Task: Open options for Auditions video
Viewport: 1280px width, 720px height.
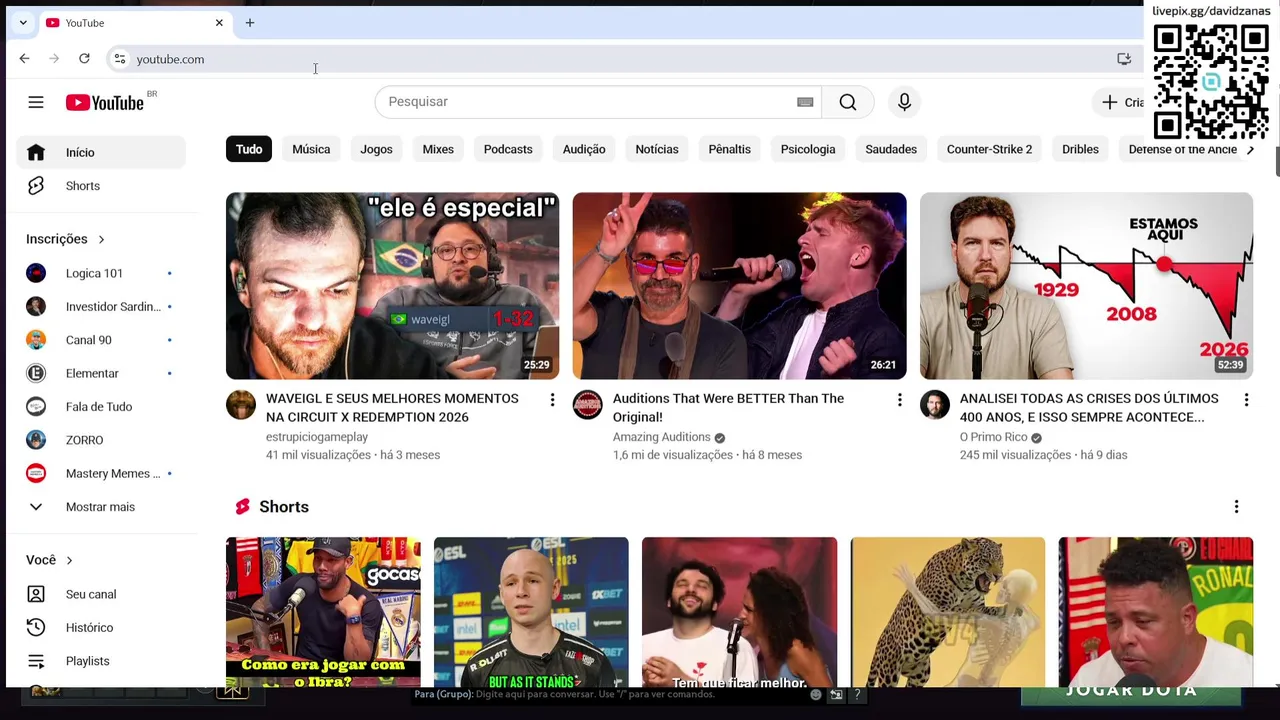Action: 899,400
